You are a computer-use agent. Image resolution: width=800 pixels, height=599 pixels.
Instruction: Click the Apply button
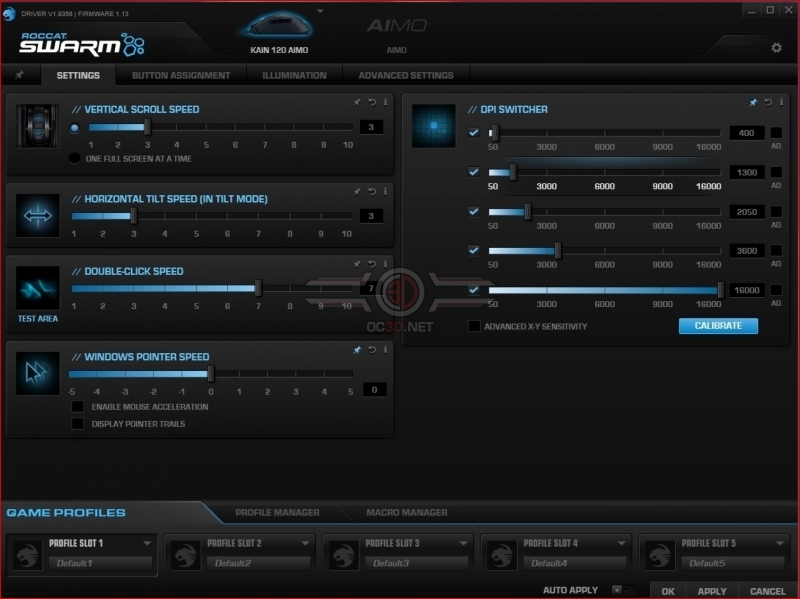click(x=712, y=591)
